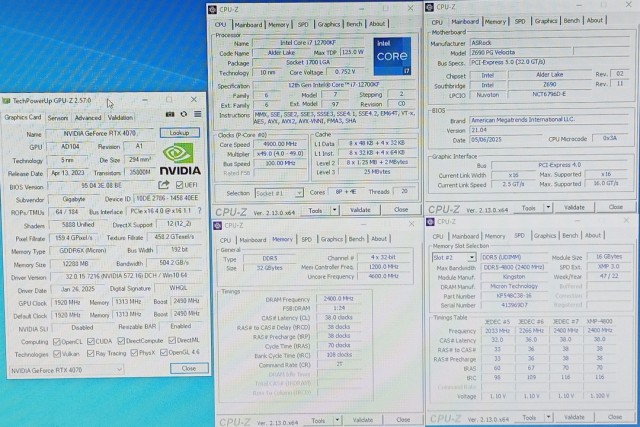Click the Lookup button in GPU-Z

(x=180, y=133)
